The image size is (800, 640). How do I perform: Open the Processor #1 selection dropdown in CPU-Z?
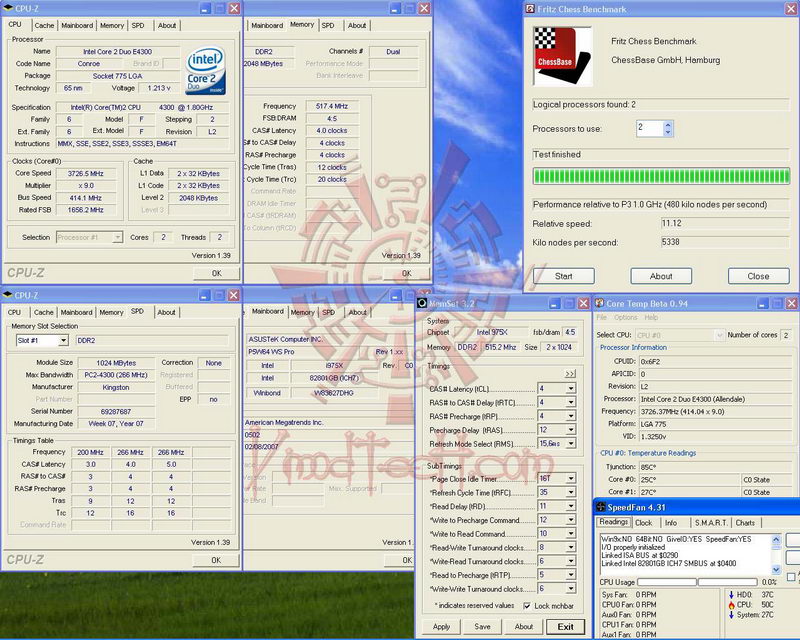click(x=118, y=237)
